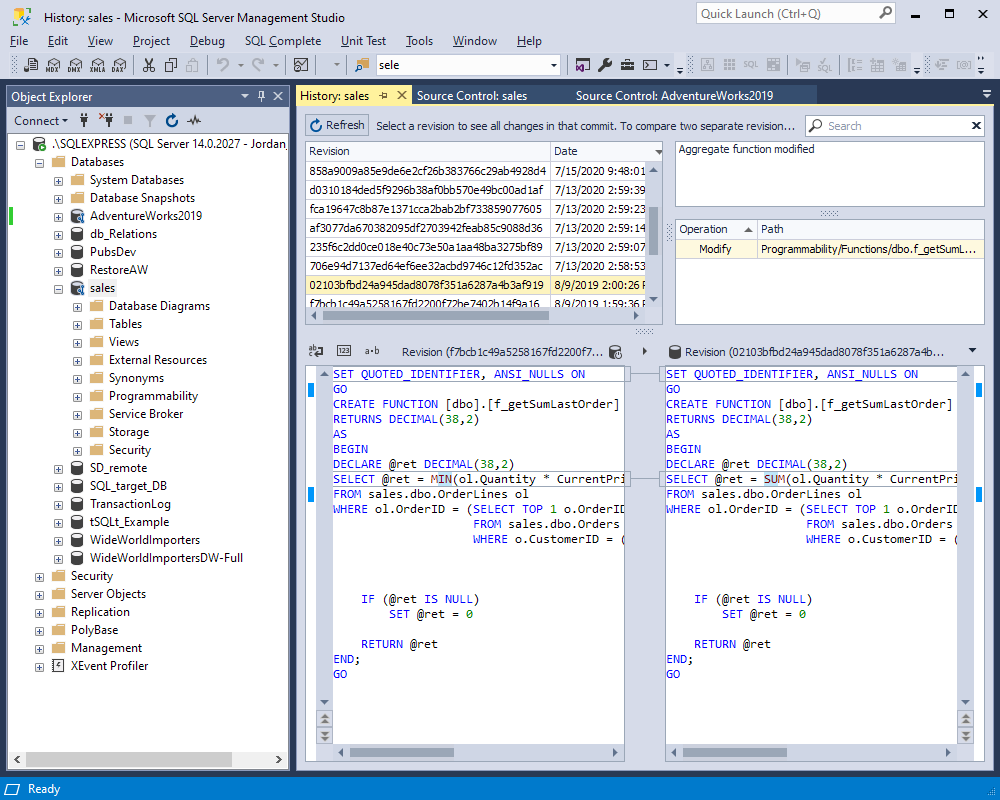Click the left diff pane horizontal scrollbar

pos(402,752)
